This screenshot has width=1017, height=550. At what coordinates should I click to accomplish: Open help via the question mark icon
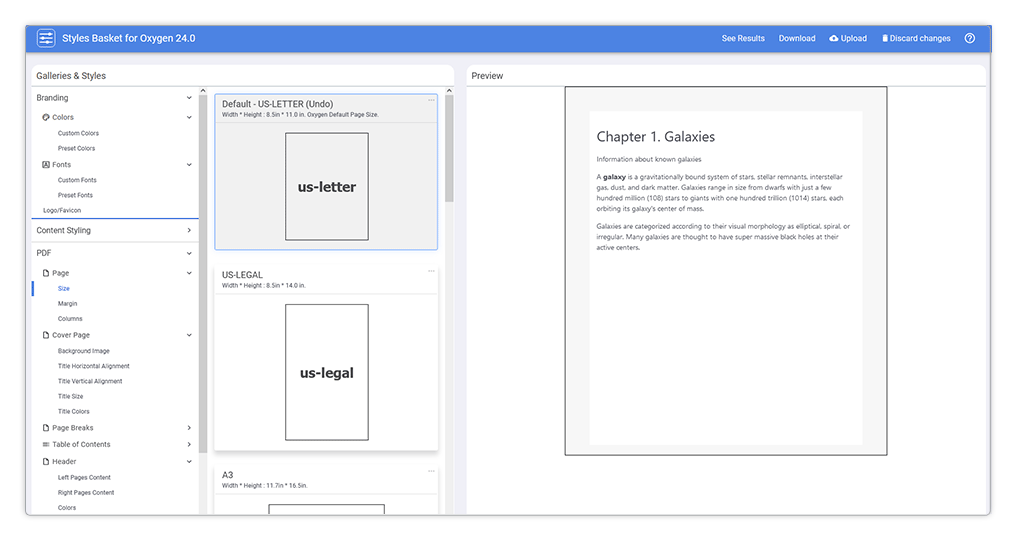(x=969, y=38)
